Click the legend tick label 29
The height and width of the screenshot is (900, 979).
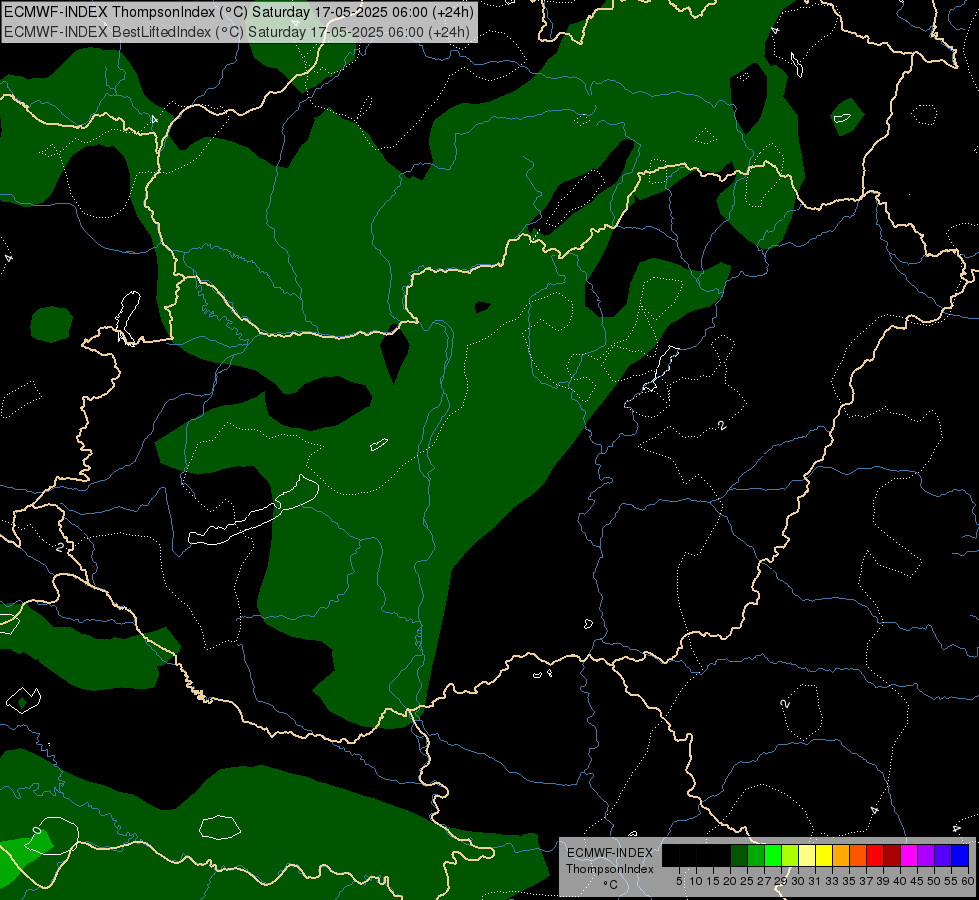tap(781, 881)
